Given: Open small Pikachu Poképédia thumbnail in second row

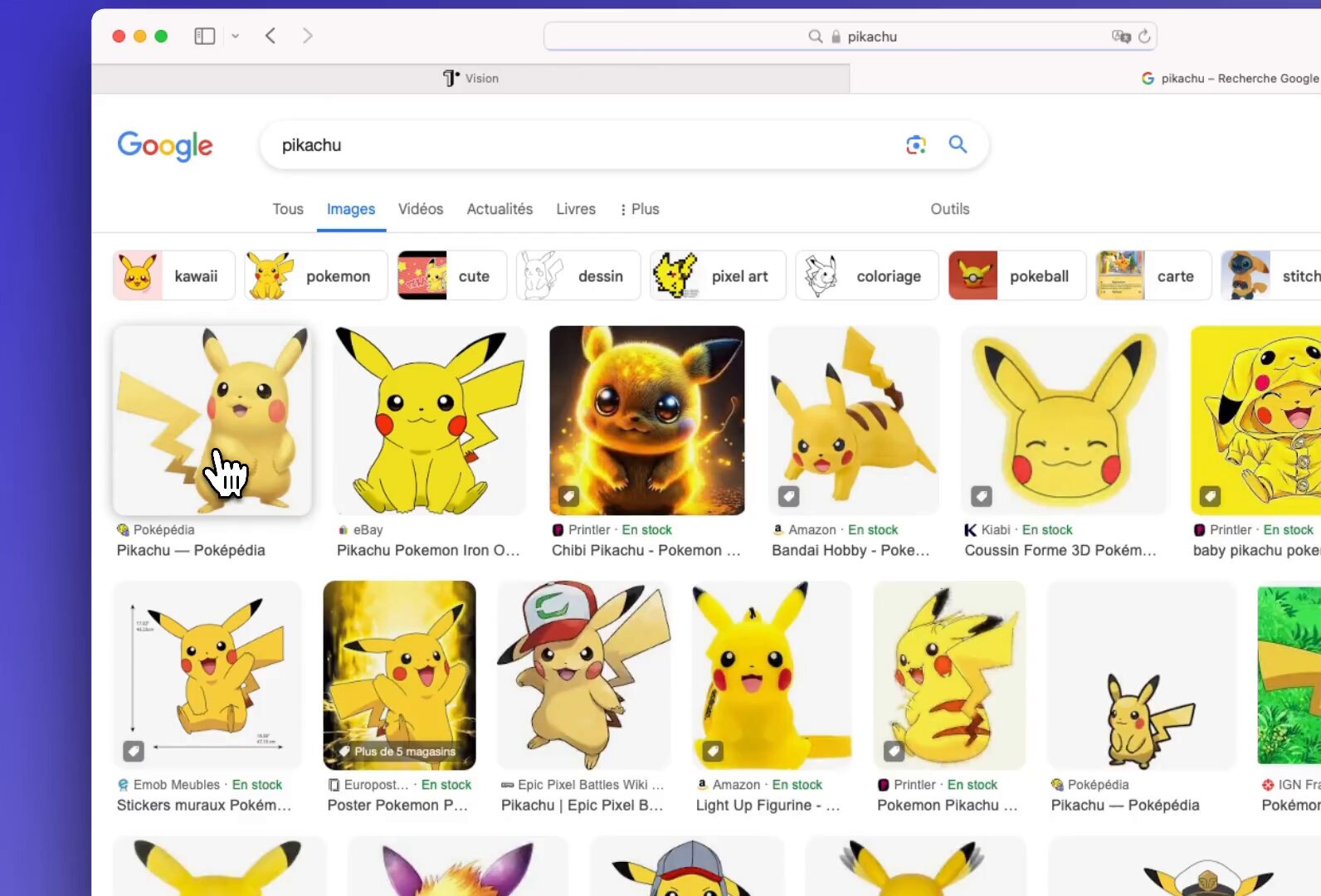Looking at the screenshot, I should tap(1142, 675).
